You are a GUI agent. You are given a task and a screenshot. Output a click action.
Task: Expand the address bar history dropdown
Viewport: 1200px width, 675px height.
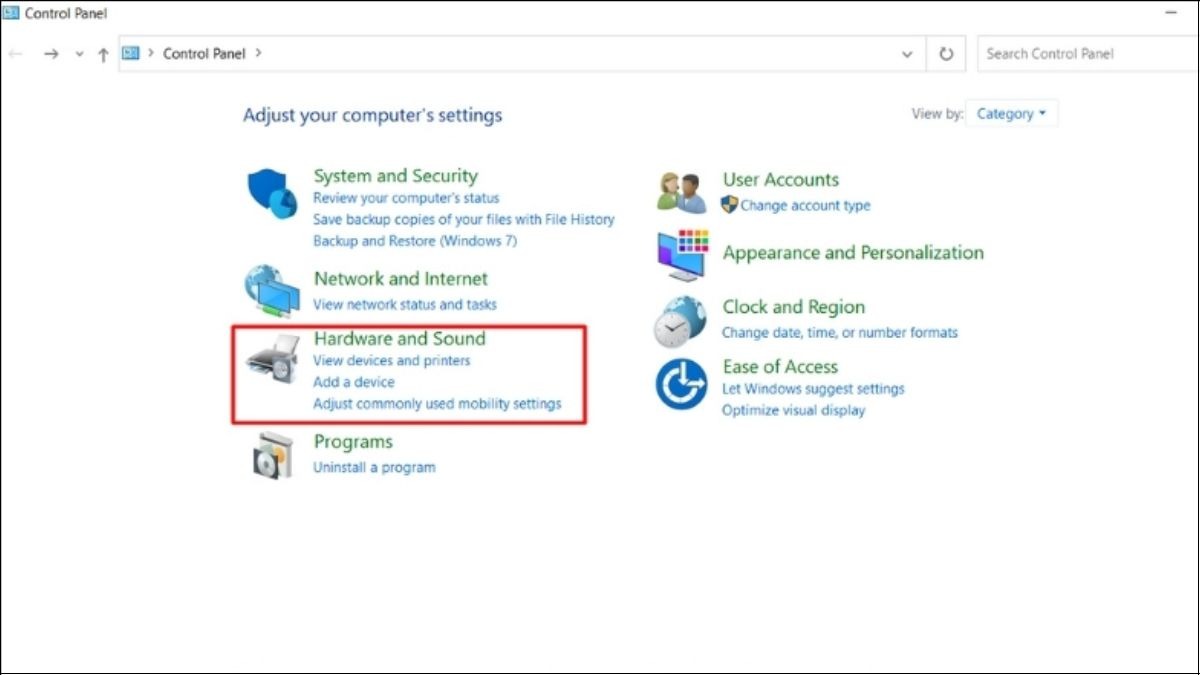(907, 54)
